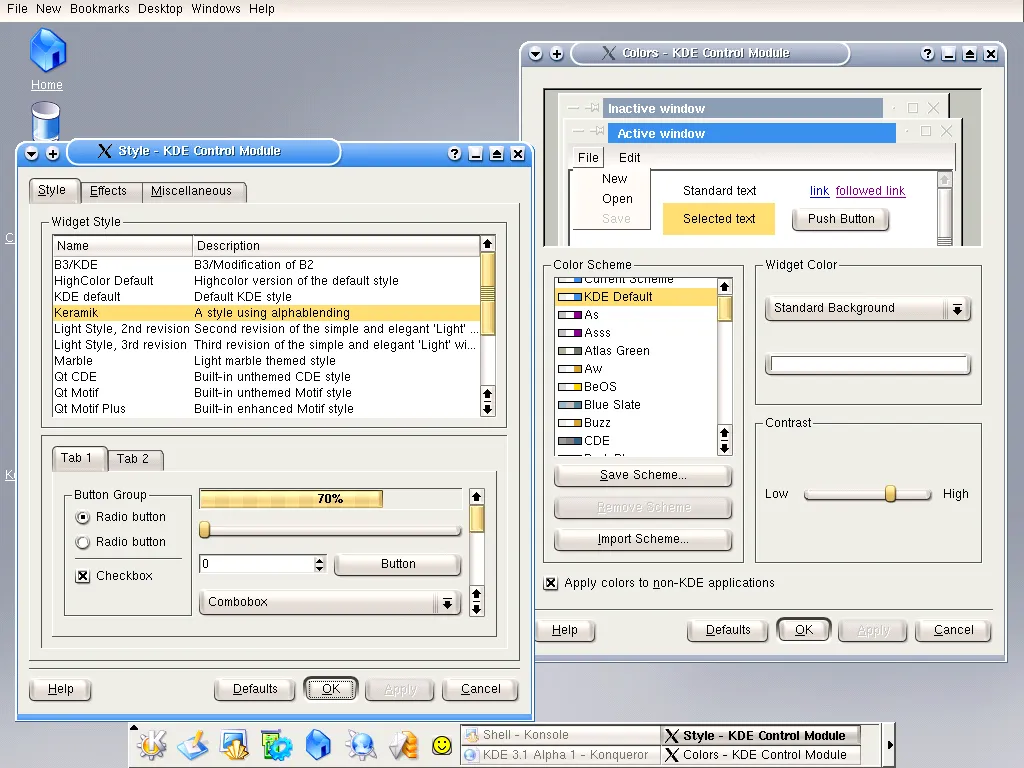Expand the Standard Background widget color dropdown
This screenshot has width=1024, height=768.
click(x=957, y=309)
